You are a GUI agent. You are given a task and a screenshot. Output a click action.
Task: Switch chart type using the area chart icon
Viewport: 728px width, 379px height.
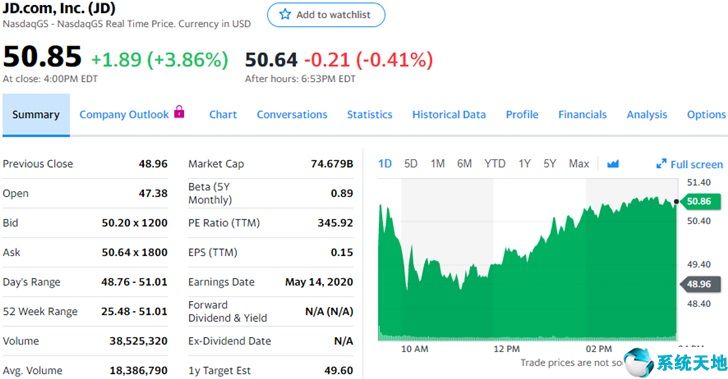tap(613, 164)
